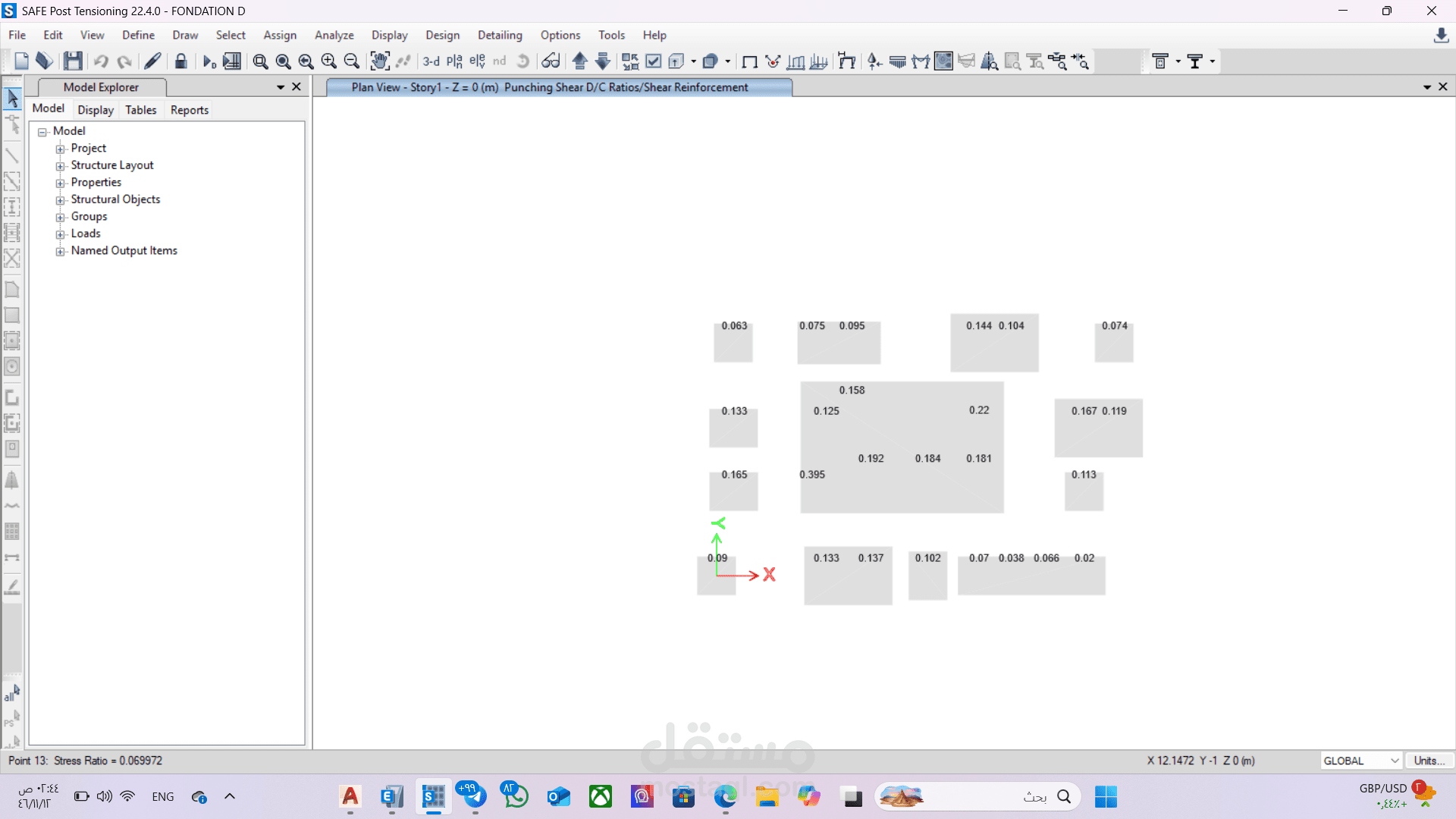Open WhatsApp from the taskbar
The height and width of the screenshot is (819, 1456).
[x=515, y=796]
